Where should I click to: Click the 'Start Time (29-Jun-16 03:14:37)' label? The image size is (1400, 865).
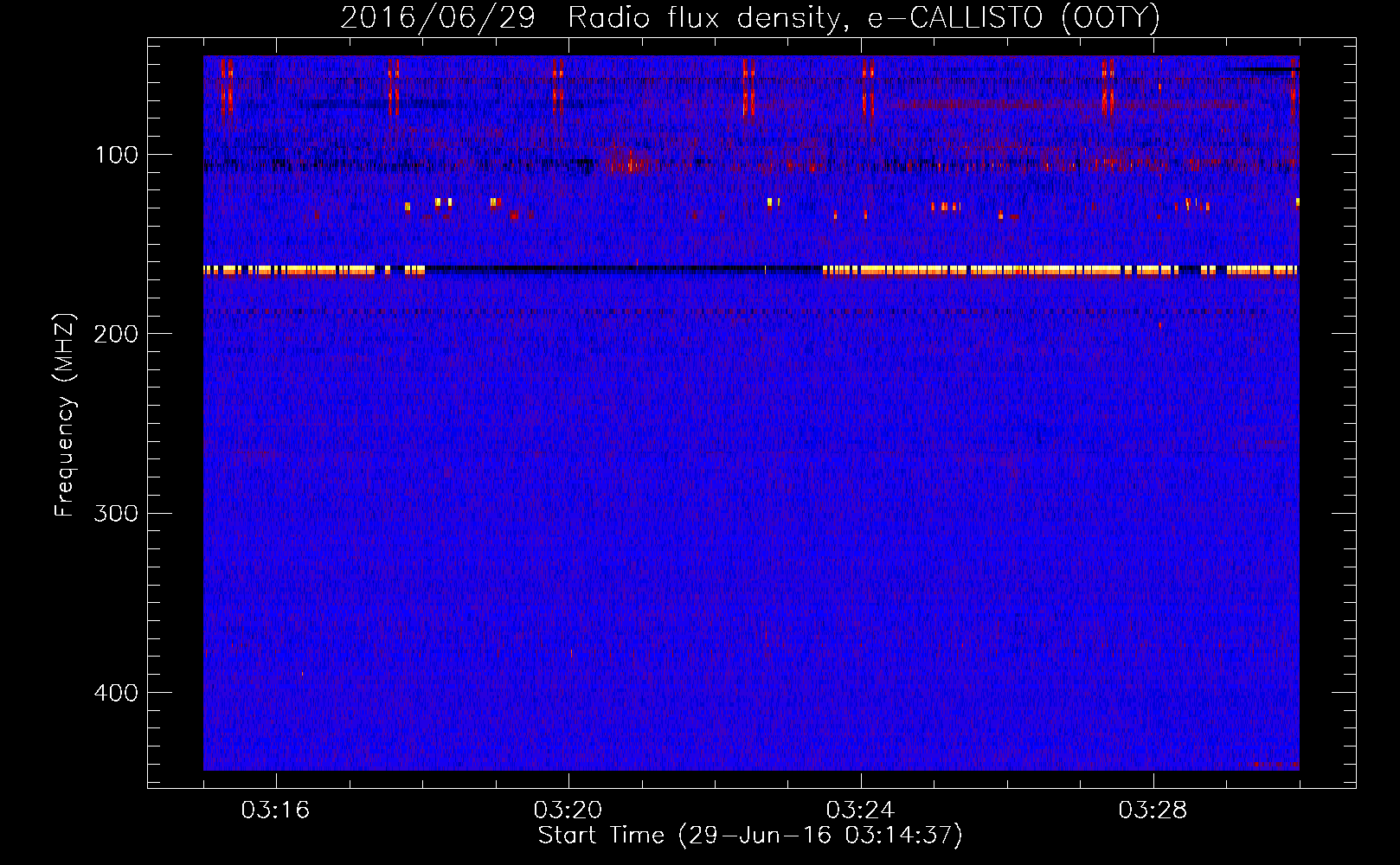coord(750,836)
